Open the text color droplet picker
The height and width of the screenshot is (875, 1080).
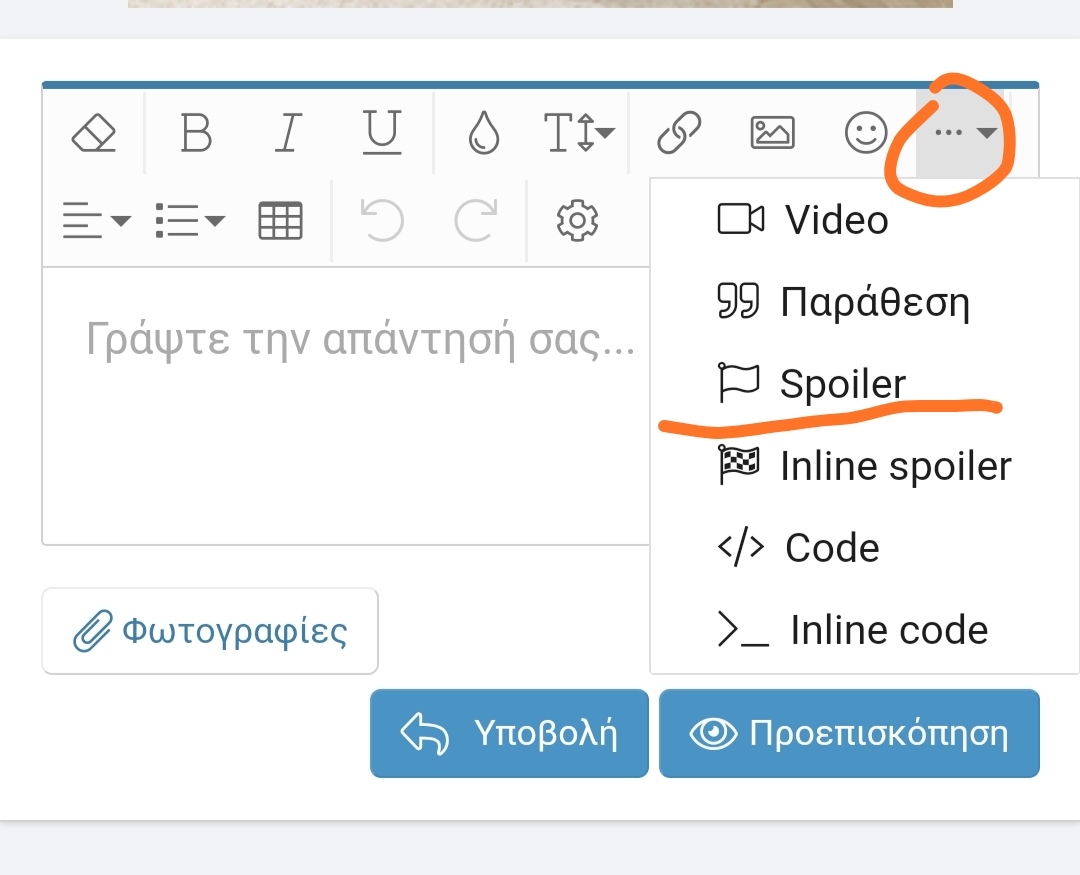[484, 132]
